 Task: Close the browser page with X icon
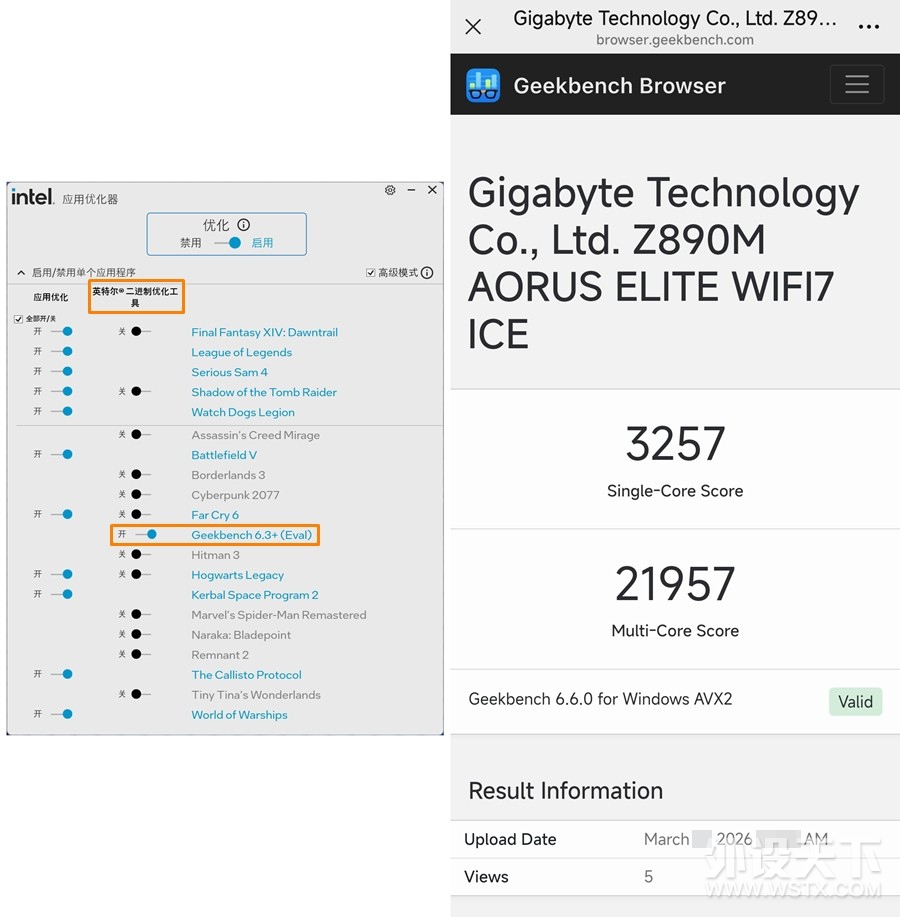[474, 27]
